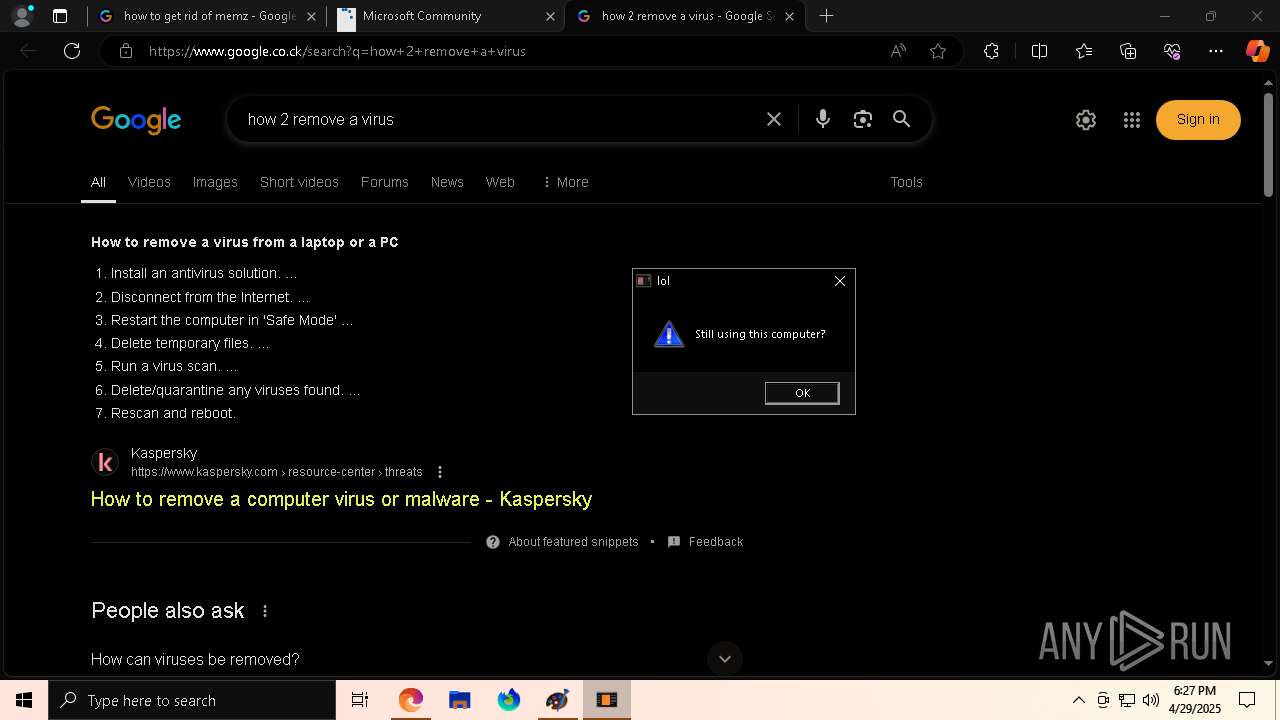The image size is (1280, 720).
Task: Show hidden system tray icons
Action: 1078,700
